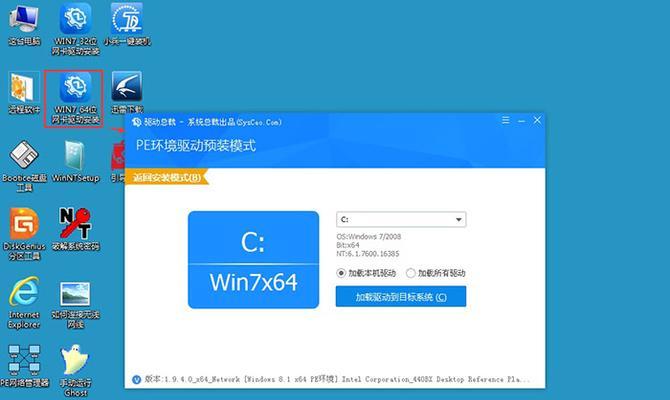Open DiskGenius 分区工具 icon
Screen dimensions: 670x400
pyautogui.click(x=24, y=234)
